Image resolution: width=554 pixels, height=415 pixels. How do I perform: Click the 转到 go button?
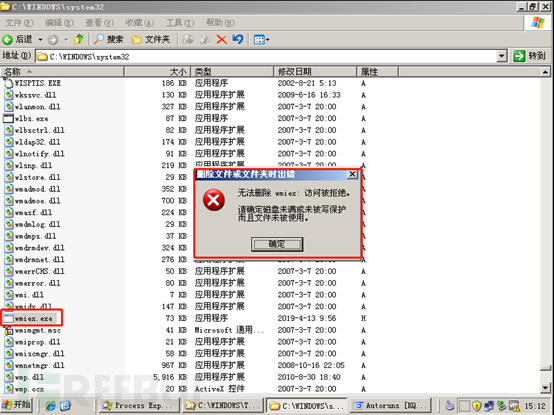tap(530, 56)
